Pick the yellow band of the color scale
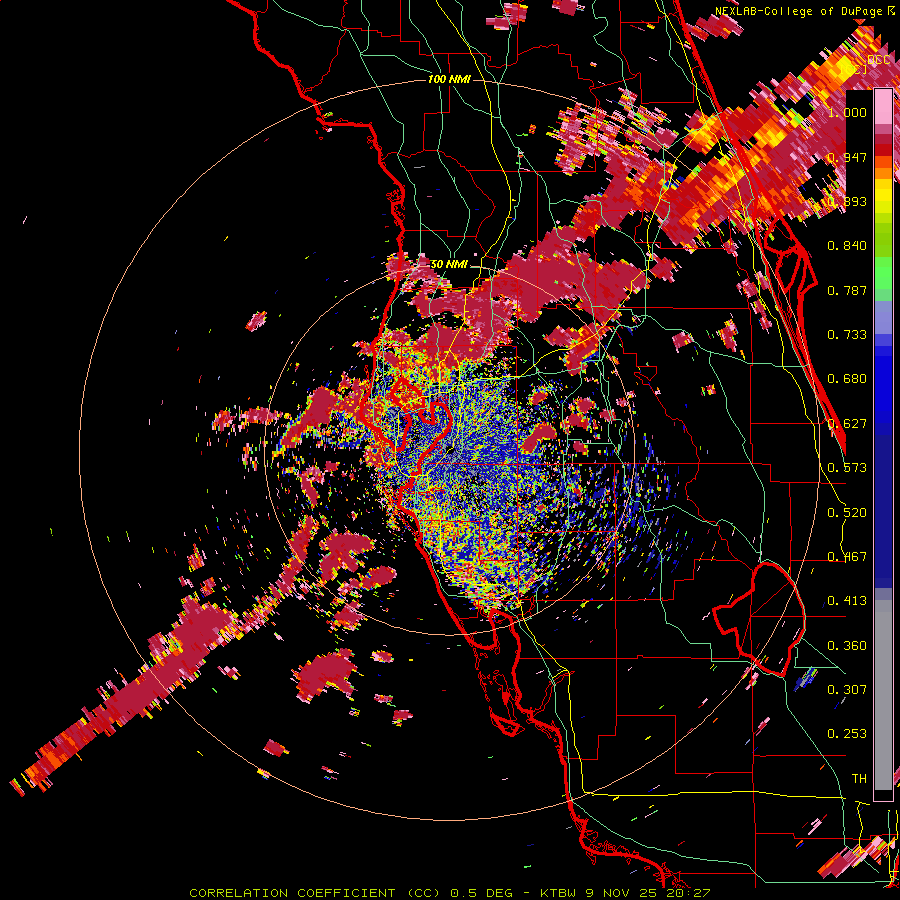The width and height of the screenshot is (900, 900). [883, 197]
